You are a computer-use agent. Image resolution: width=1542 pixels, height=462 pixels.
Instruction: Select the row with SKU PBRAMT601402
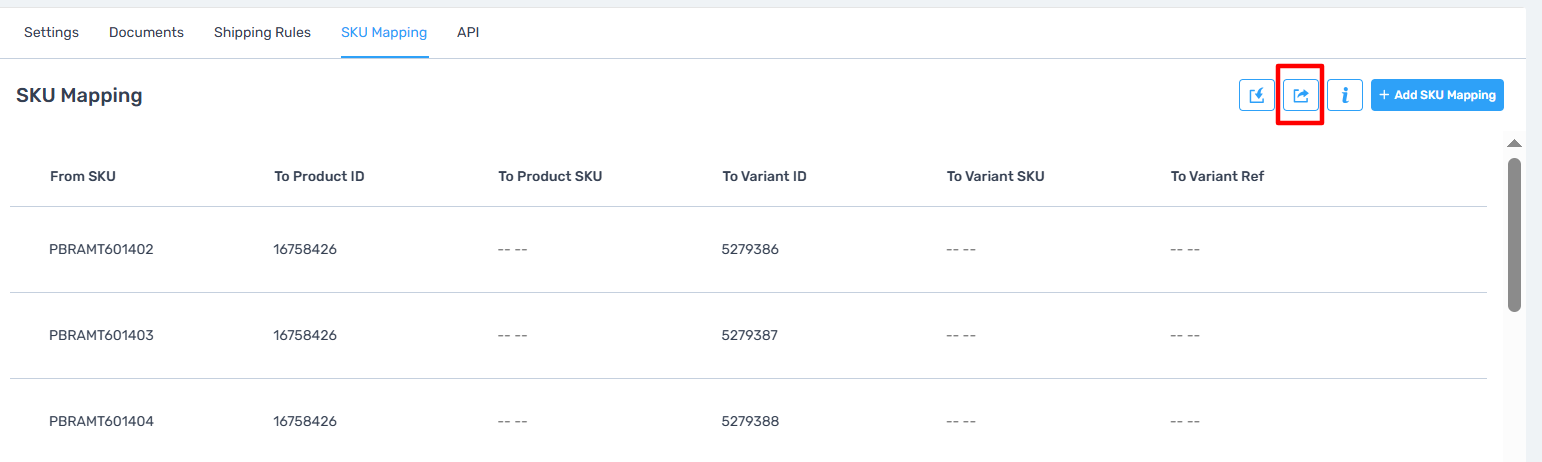[748, 250]
